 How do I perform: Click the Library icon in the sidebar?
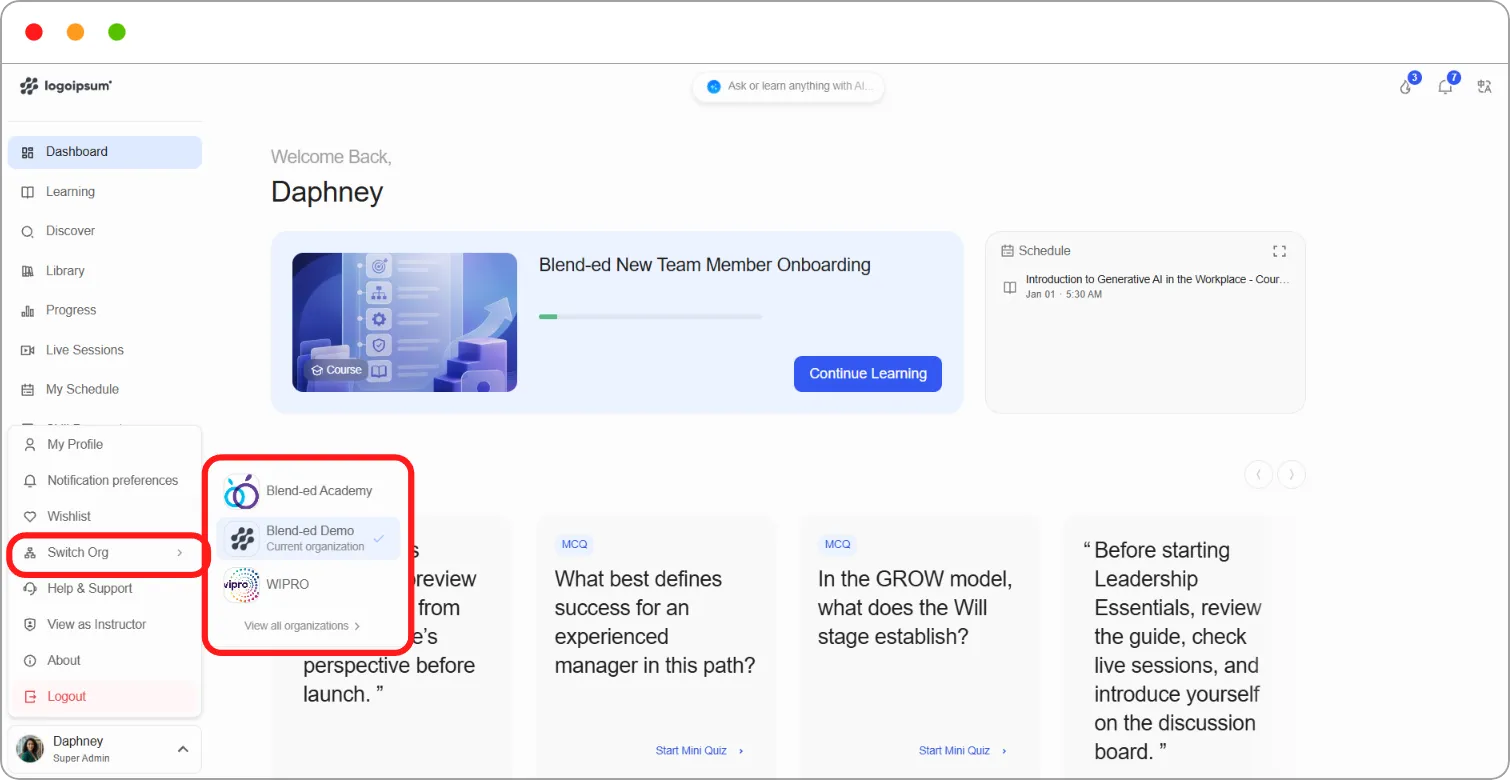click(x=28, y=271)
